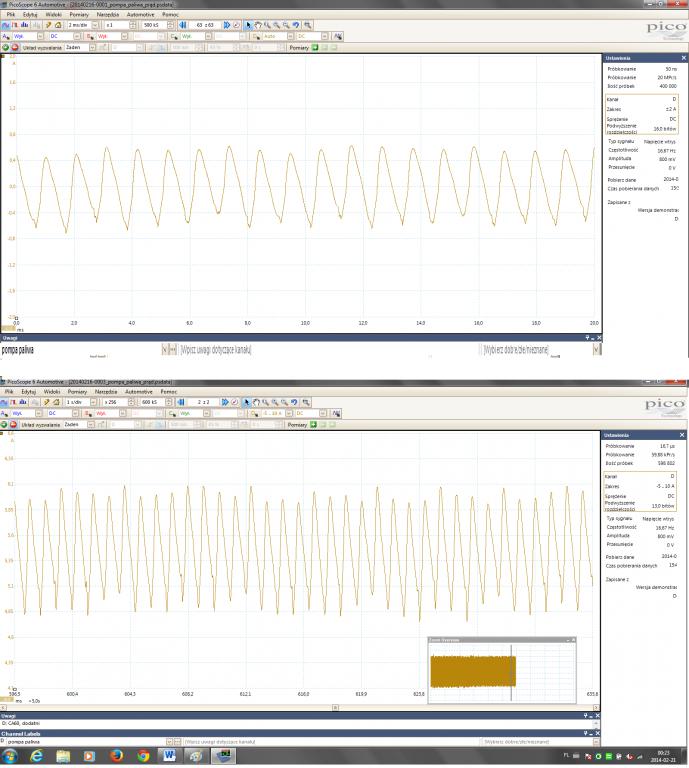The width and height of the screenshot is (689, 768).
Task: Click green add measurement icon in lower window
Action: (314, 424)
